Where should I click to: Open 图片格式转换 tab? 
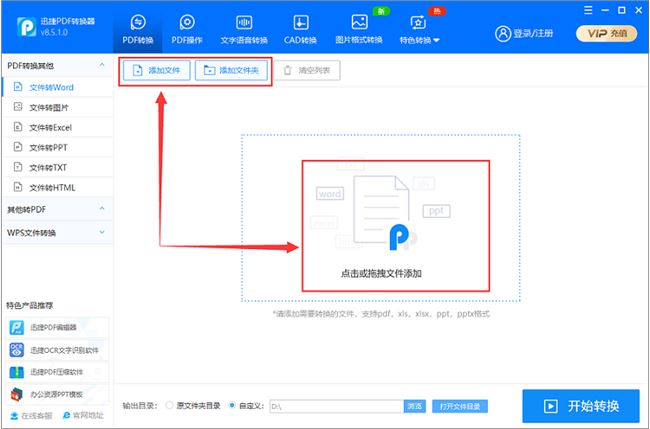point(359,29)
